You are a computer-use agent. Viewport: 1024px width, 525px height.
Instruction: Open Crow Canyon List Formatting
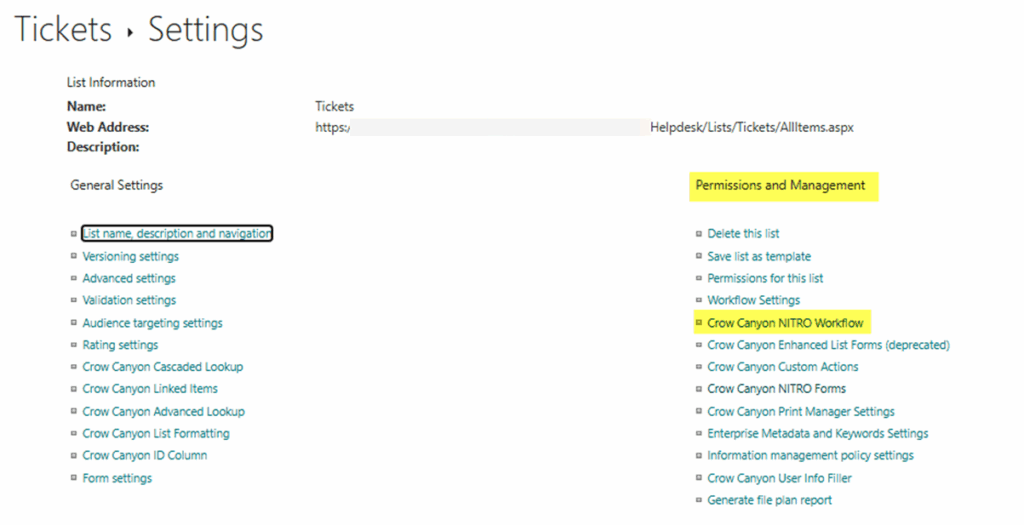point(155,434)
